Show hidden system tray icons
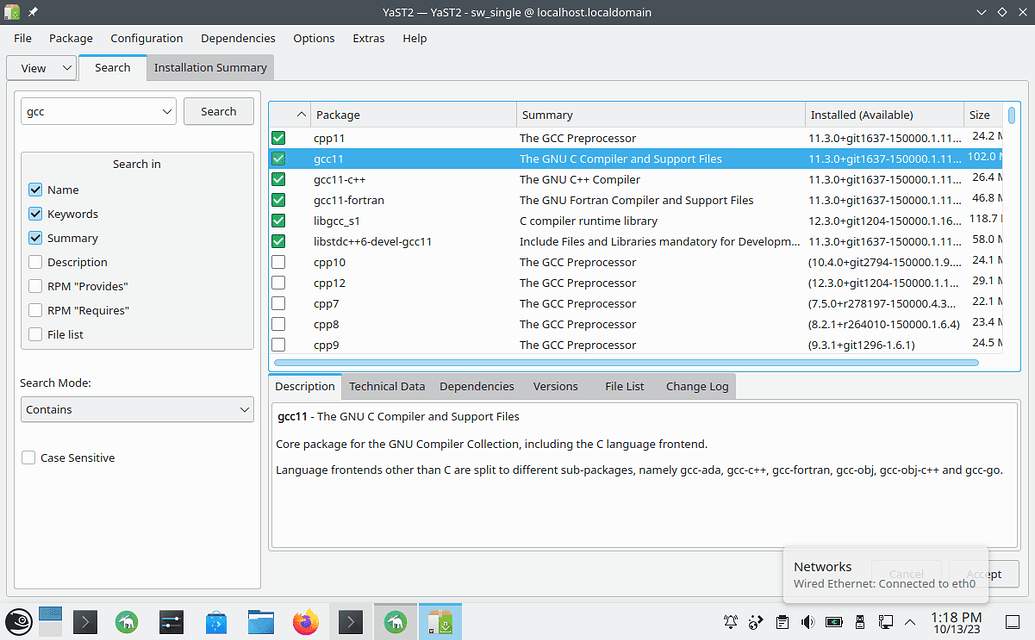Image resolution: width=1035 pixels, height=640 pixels. pos(910,622)
